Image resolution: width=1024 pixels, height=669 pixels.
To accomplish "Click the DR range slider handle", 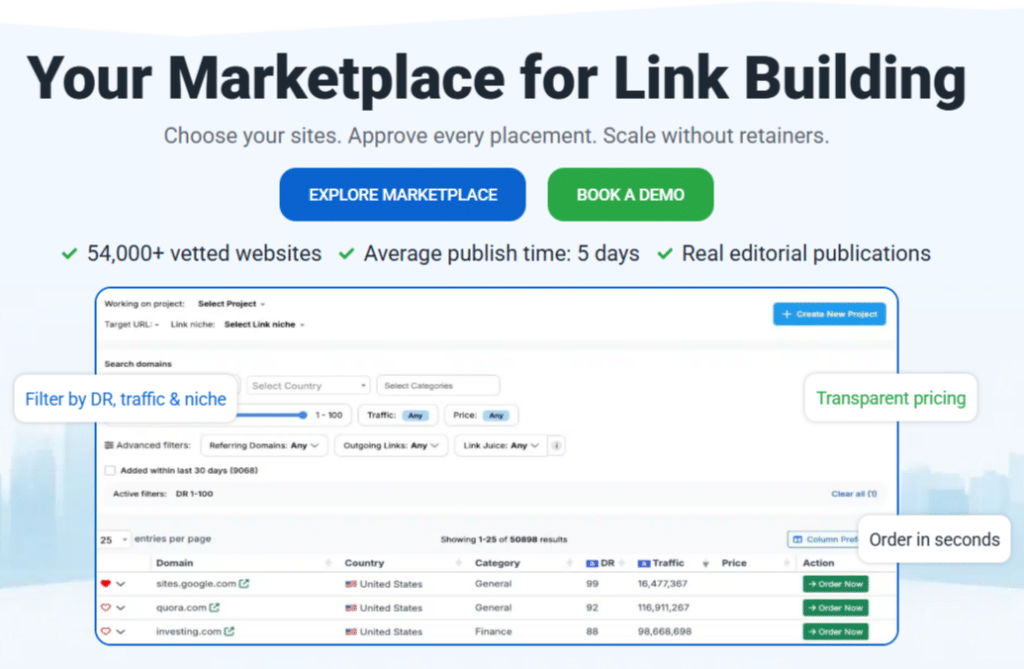I will tap(301, 415).
